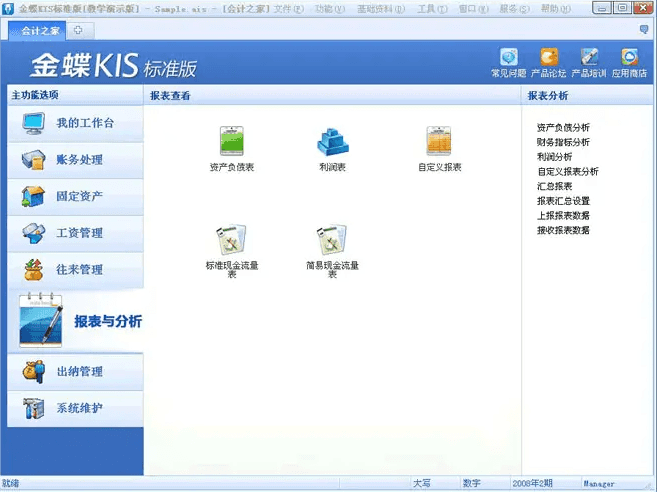Open 接收报表数据 link

[563, 230]
